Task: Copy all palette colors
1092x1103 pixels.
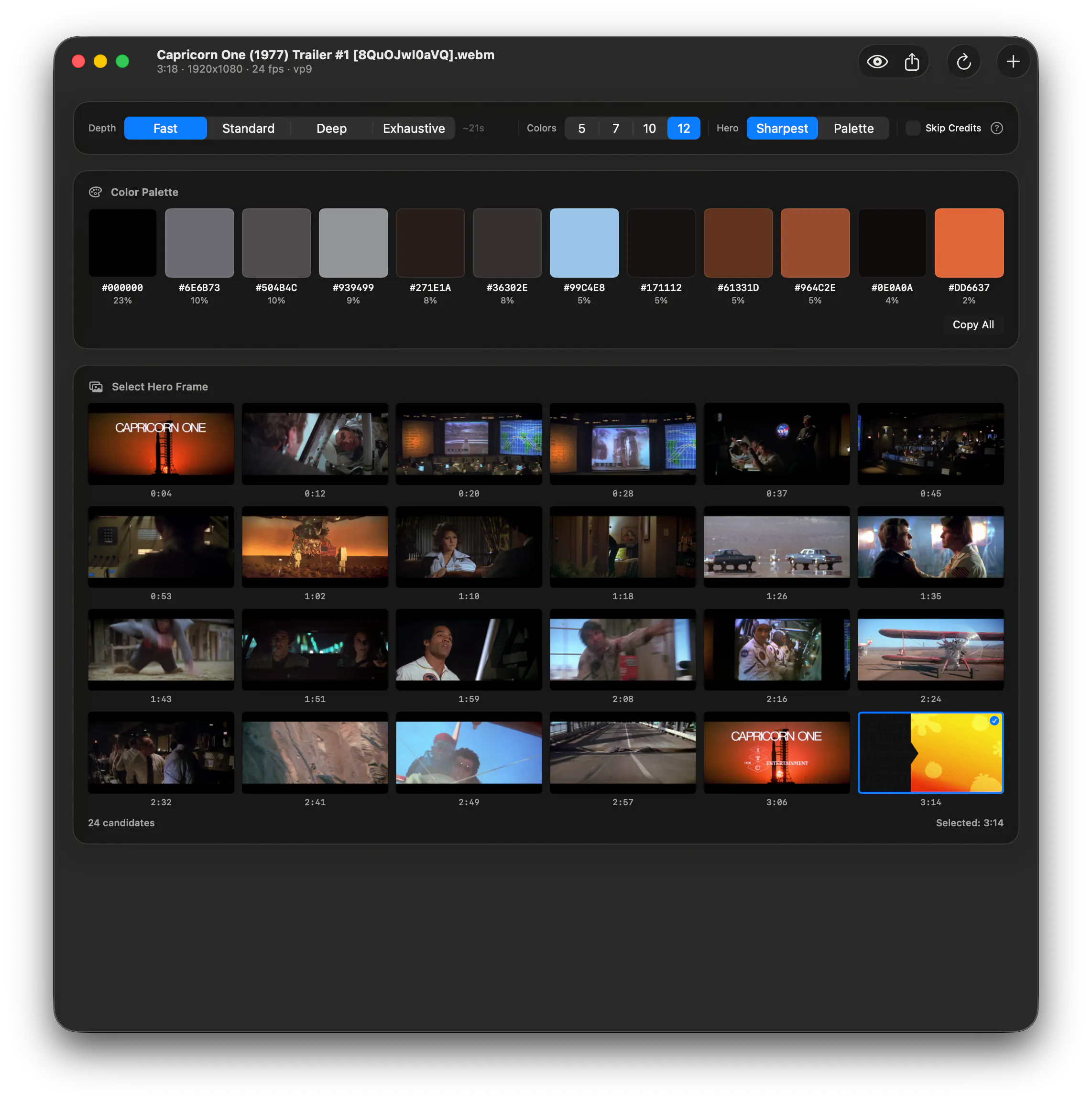Action: [973, 324]
